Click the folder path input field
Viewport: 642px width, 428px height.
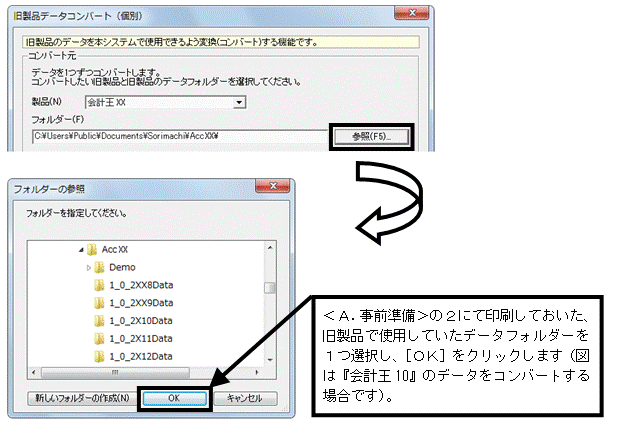(179, 136)
